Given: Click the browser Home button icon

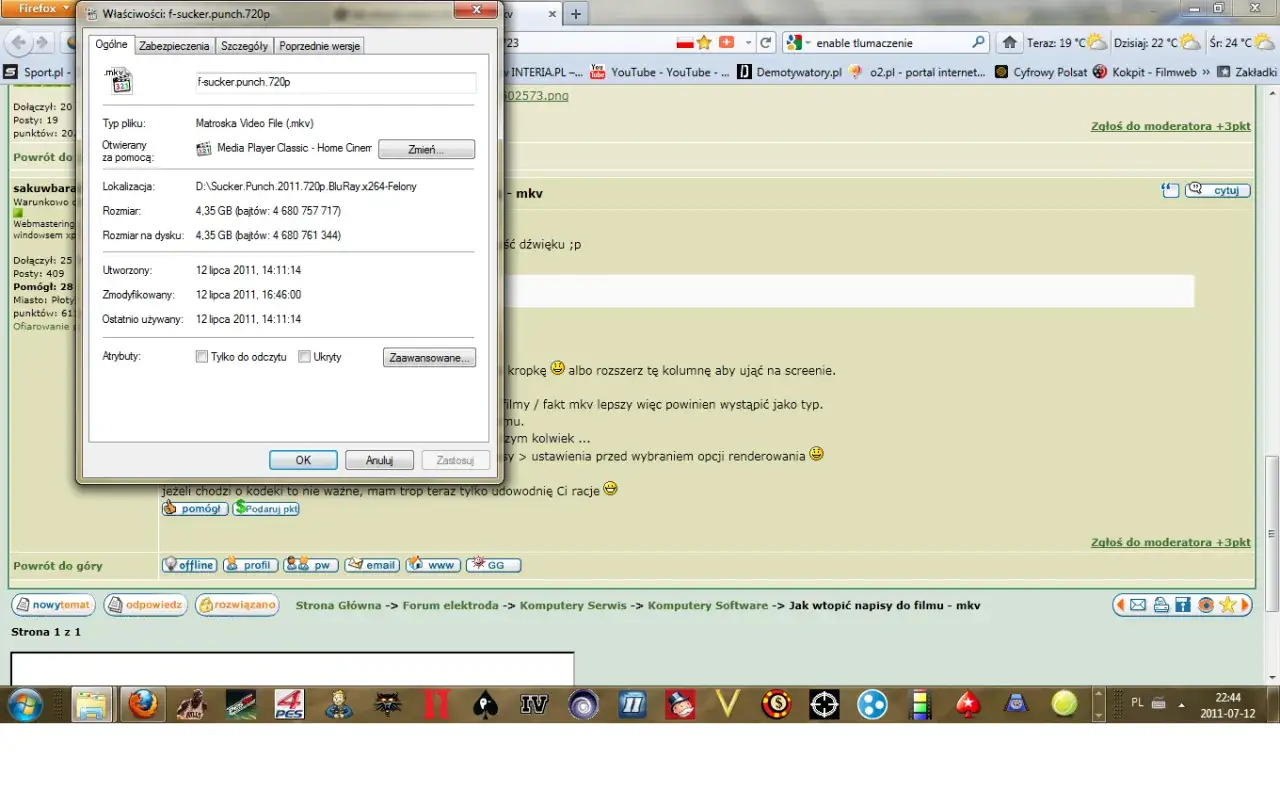Looking at the screenshot, I should pos(1010,43).
